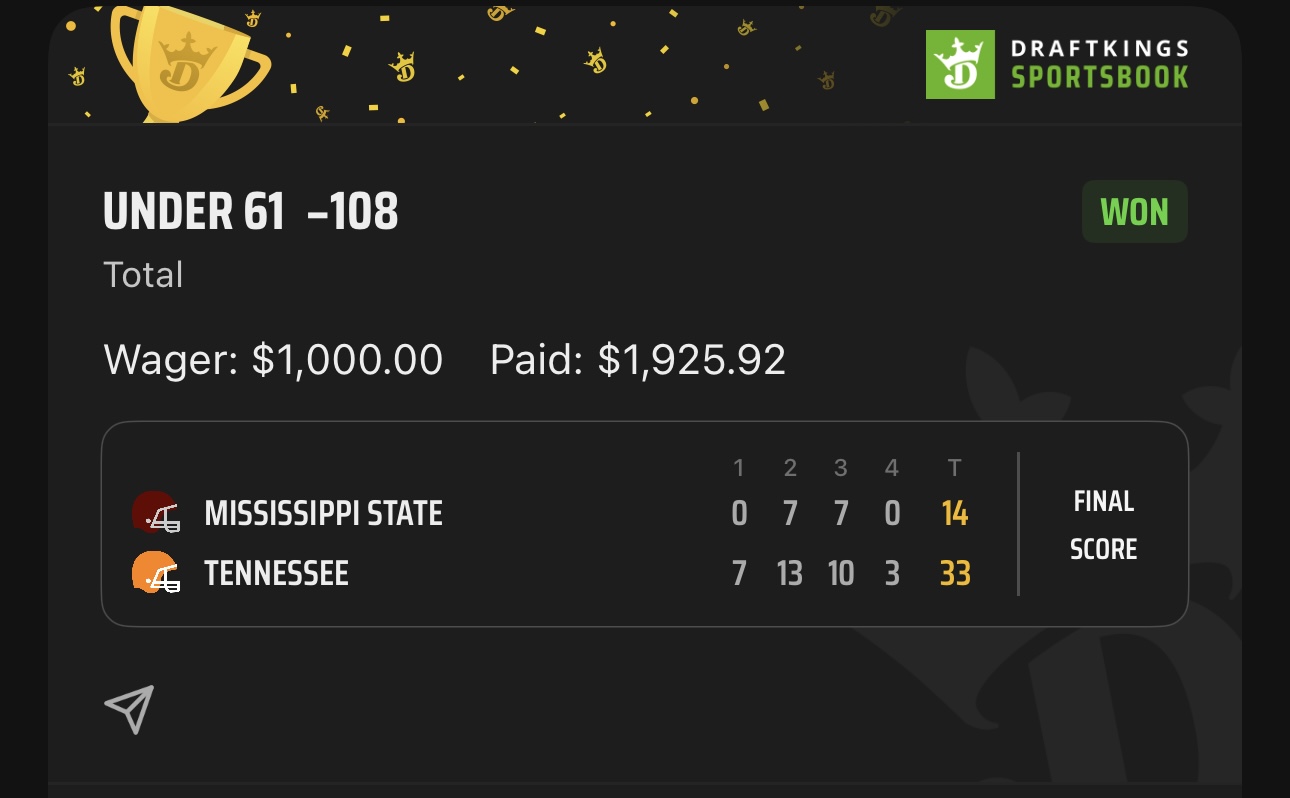Click the quarter 4 column header
1290x798 pixels.
892,468
